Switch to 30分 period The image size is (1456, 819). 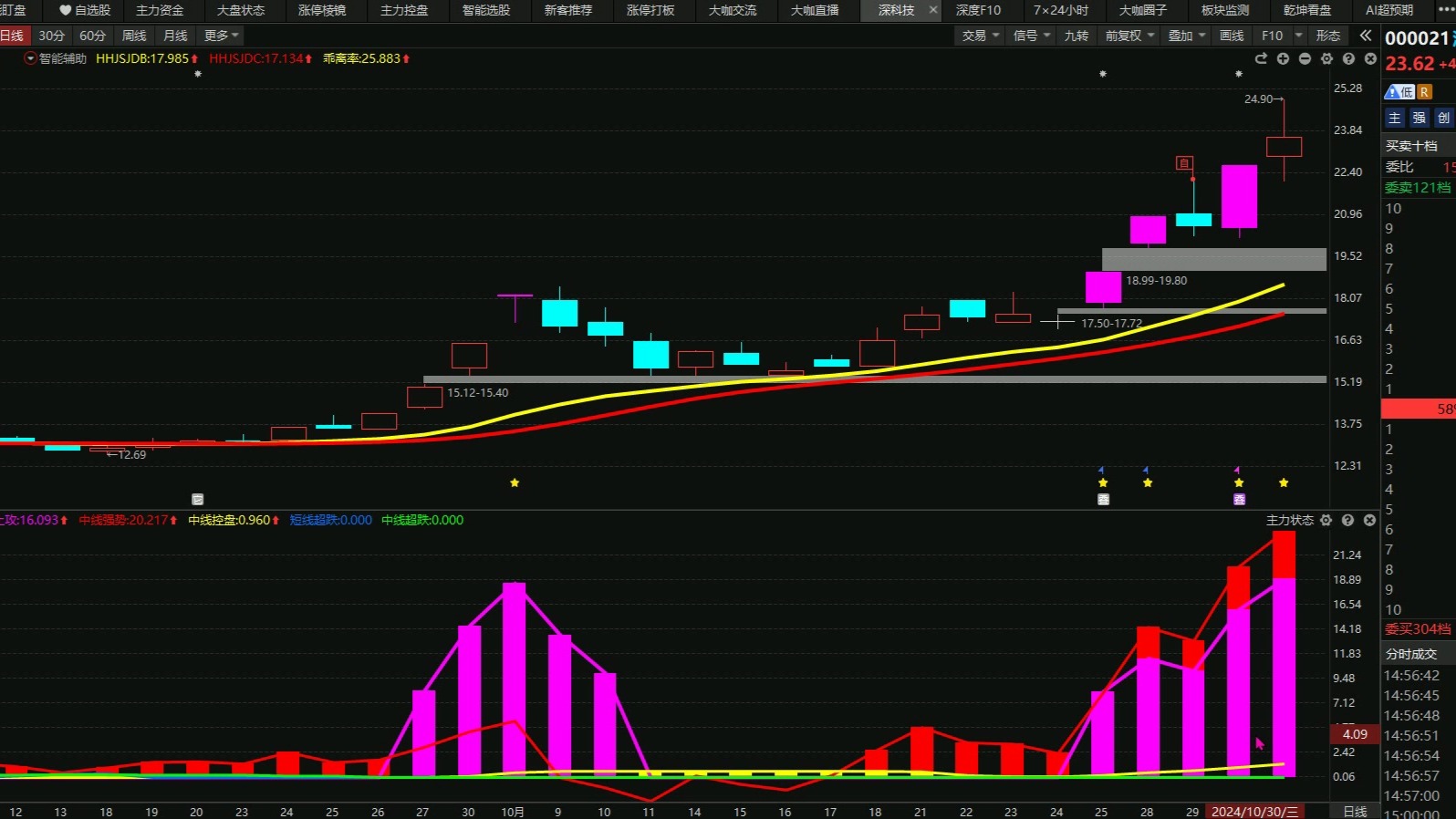[x=52, y=36]
